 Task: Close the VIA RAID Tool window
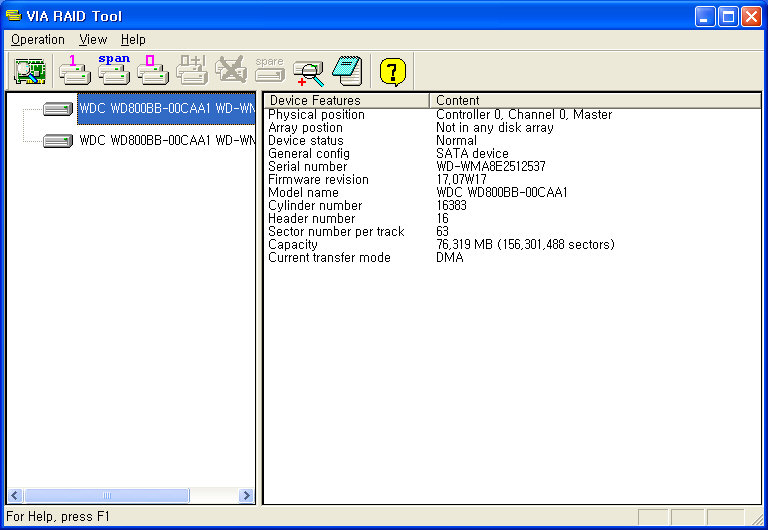pyautogui.click(x=751, y=17)
